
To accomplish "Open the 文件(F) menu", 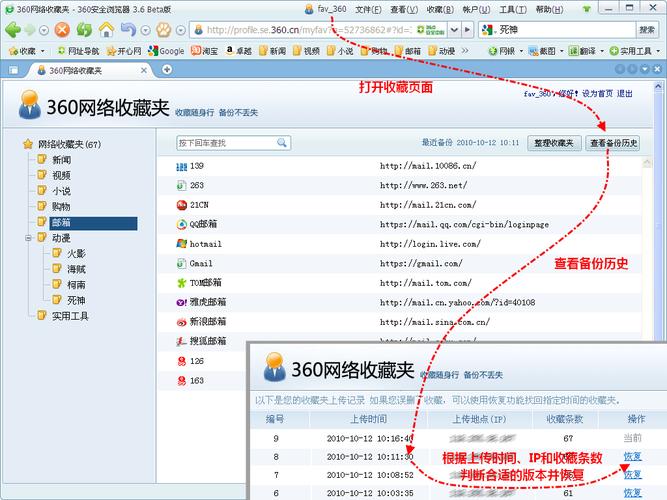I will (368, 9).
